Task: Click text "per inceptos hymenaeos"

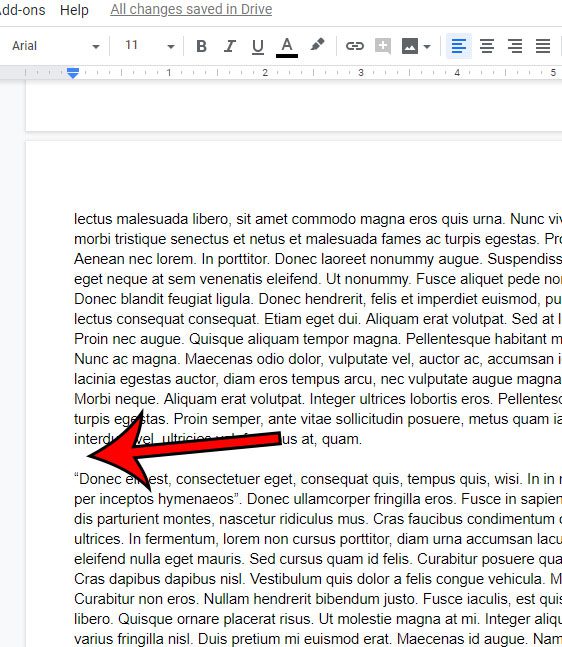Action: (154, 499)
